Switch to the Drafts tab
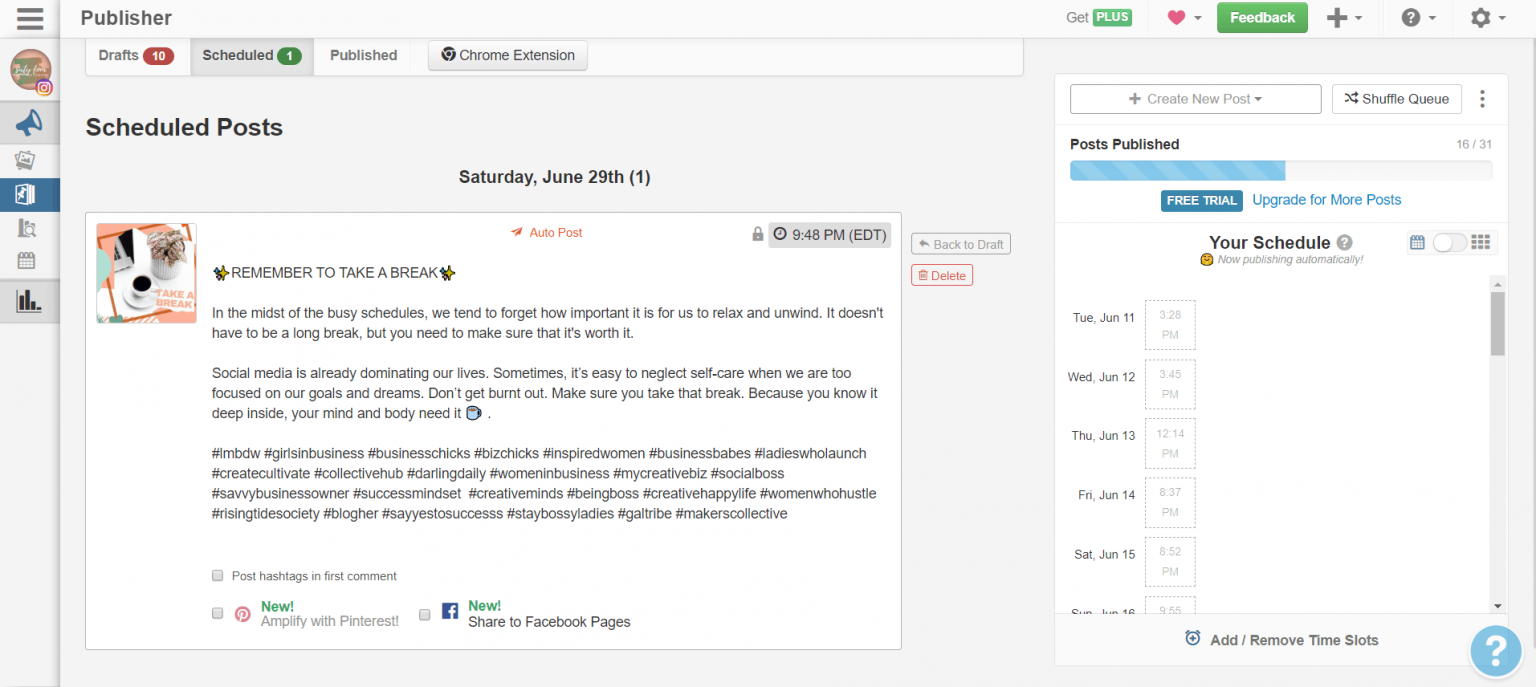The image size is (1536, 687). [x=136, y=56]
